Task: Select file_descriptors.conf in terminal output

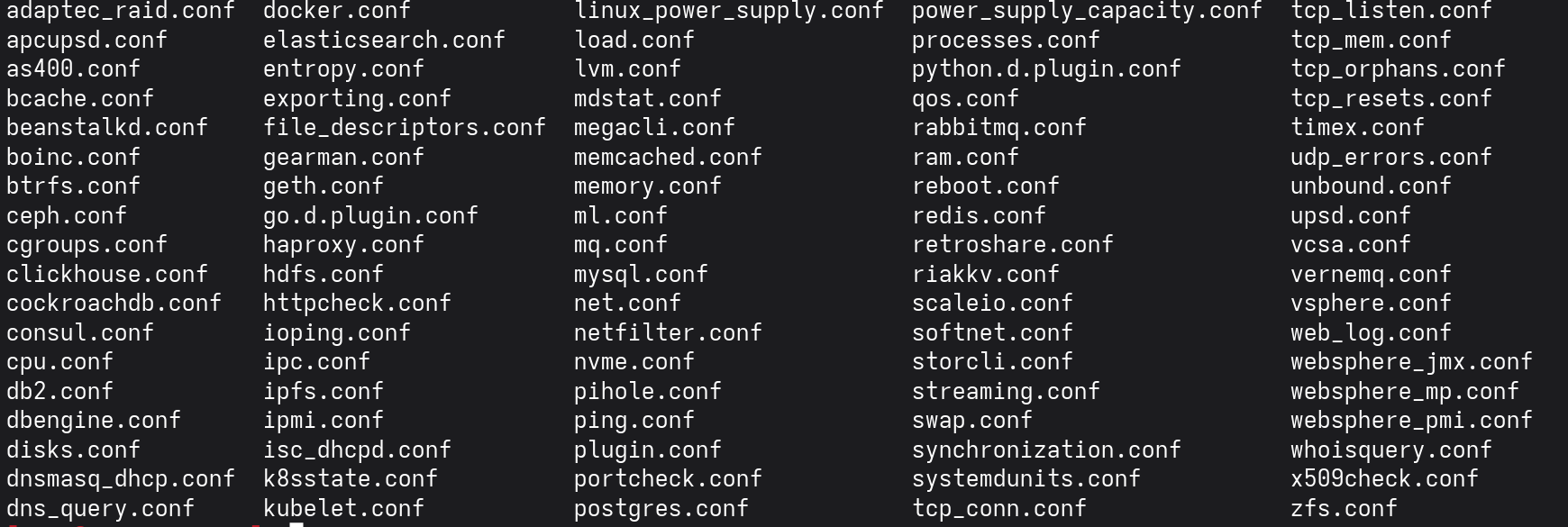Action: [x=404, y=128]
